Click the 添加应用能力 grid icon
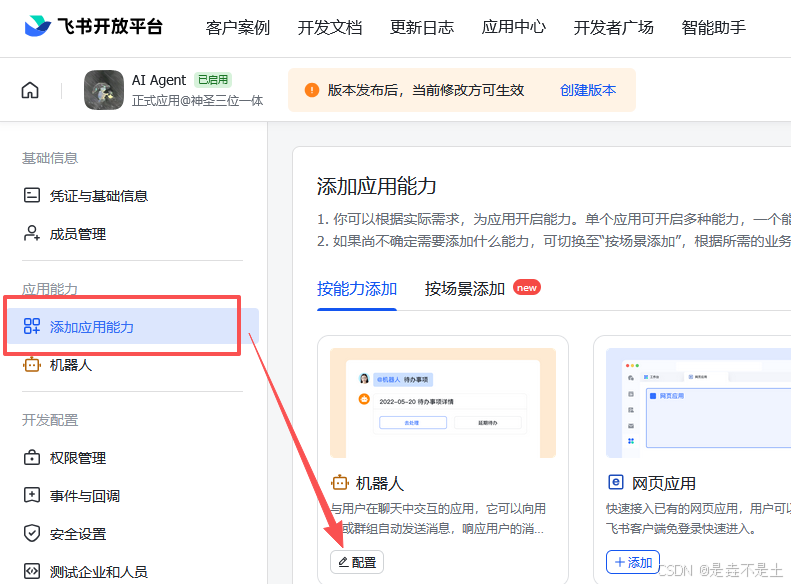Viewport: 791px width, 584px height. point(32,326)
